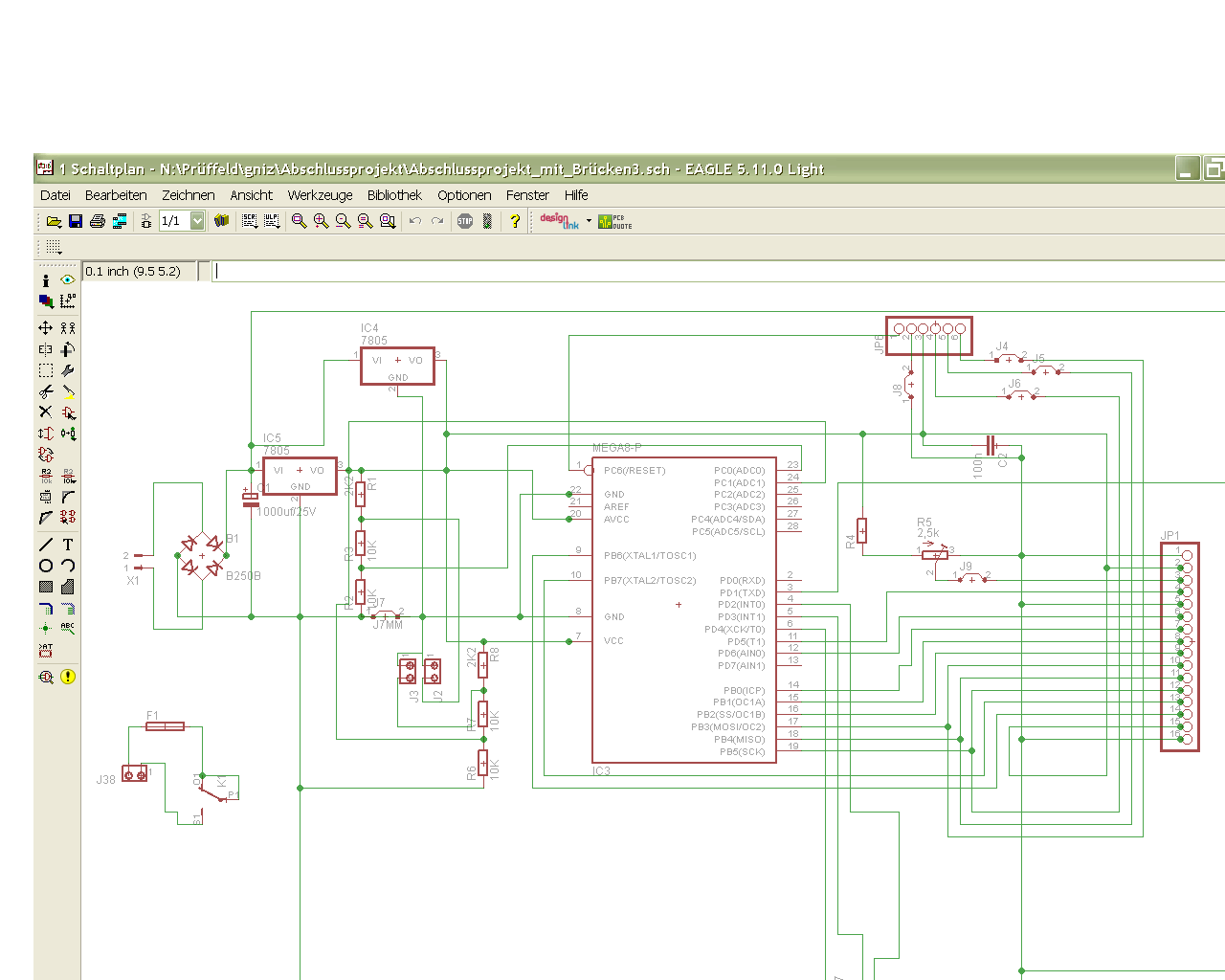
Task: Open the grid settings icon
Action: click(54, 247)
